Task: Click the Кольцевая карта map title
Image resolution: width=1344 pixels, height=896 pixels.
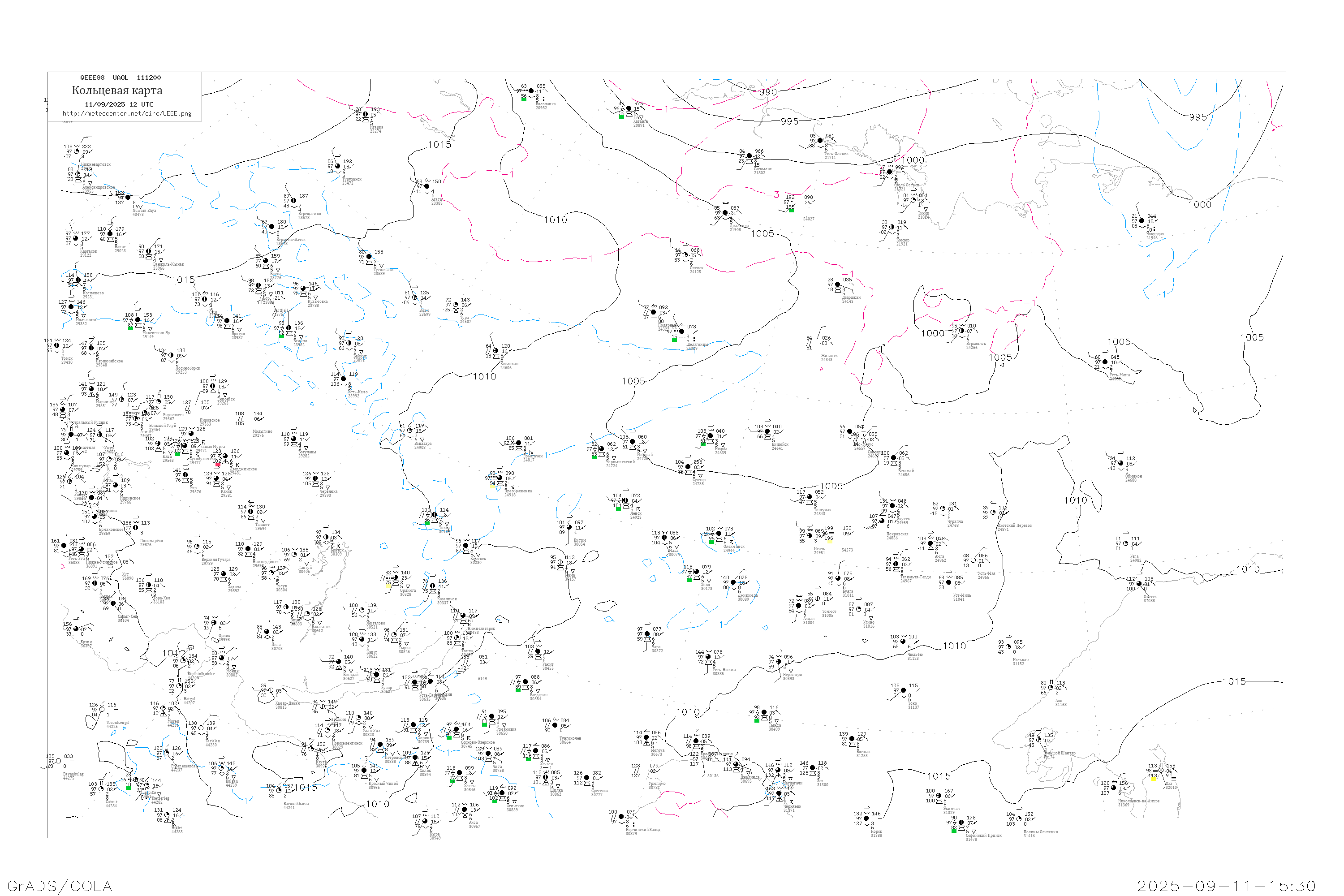Action: pyautogui.click(x=117, y=90)
